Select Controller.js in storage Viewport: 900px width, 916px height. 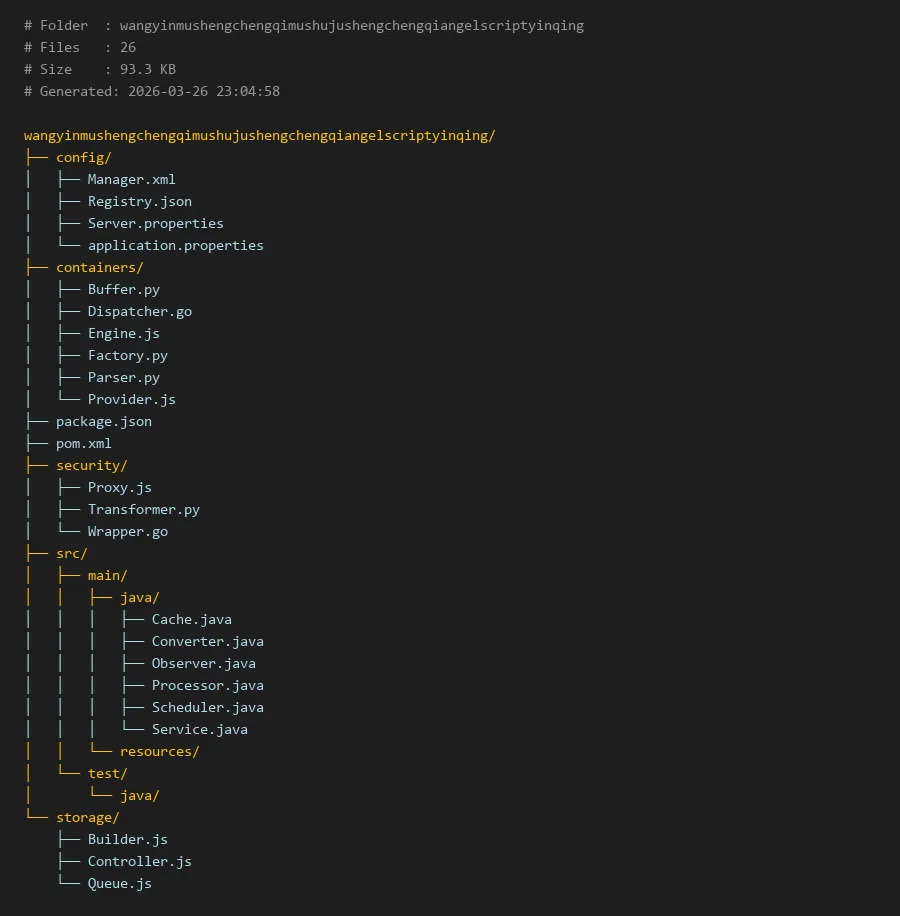click(139, 861)
